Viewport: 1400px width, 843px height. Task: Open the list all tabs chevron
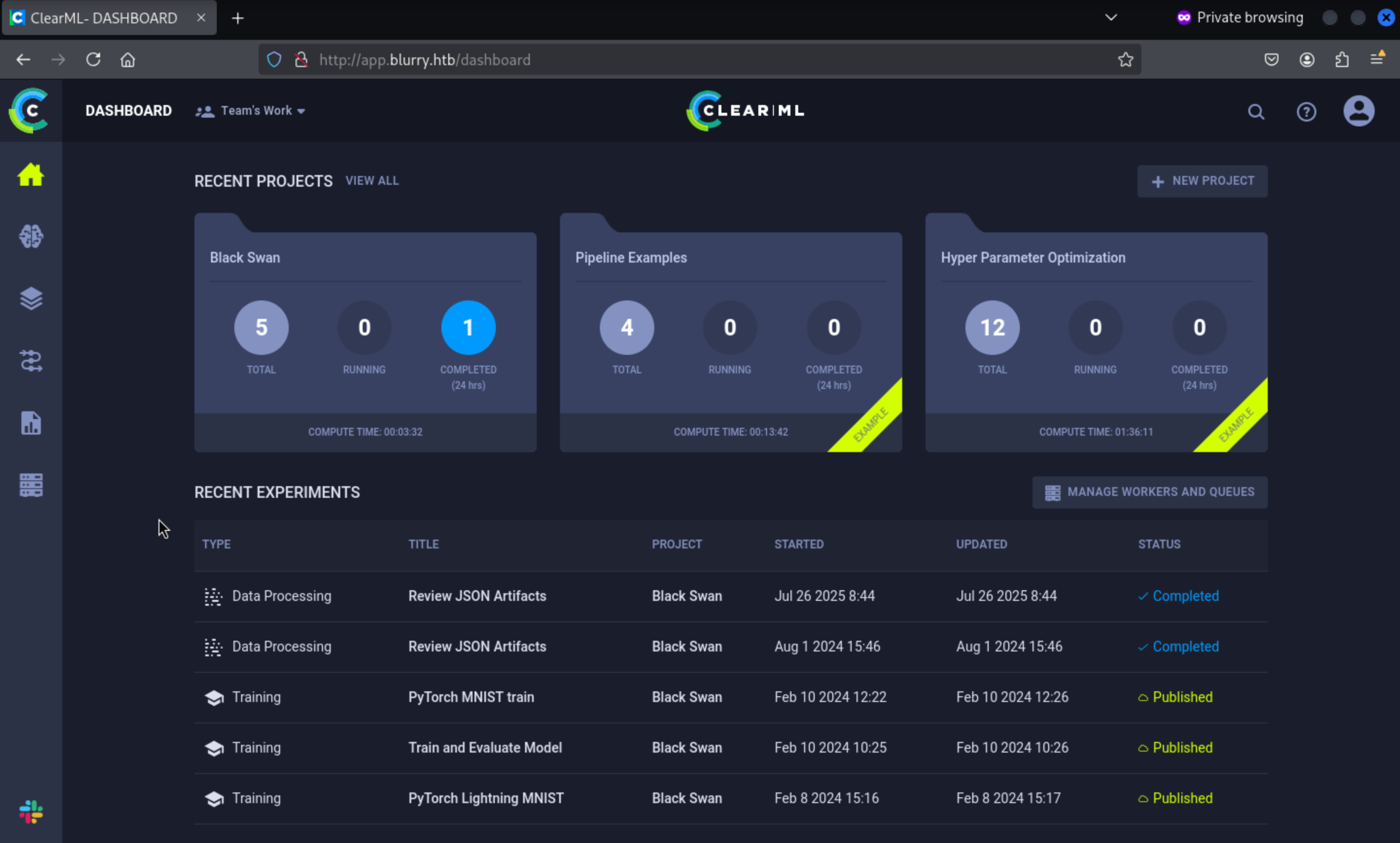(x=1111, y=18)
